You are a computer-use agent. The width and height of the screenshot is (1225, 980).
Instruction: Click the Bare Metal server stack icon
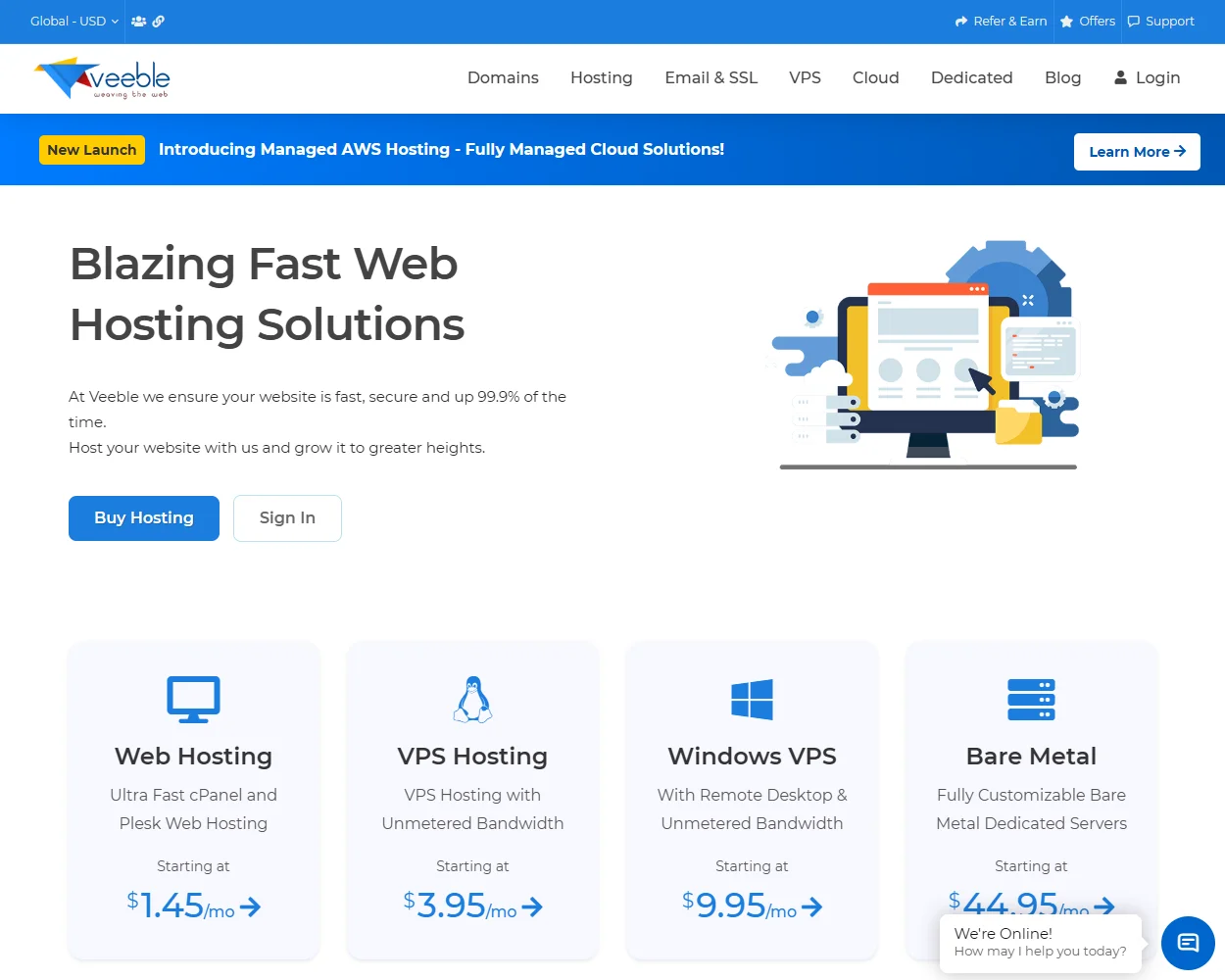pyautogui.click(x=1031, y=699)
